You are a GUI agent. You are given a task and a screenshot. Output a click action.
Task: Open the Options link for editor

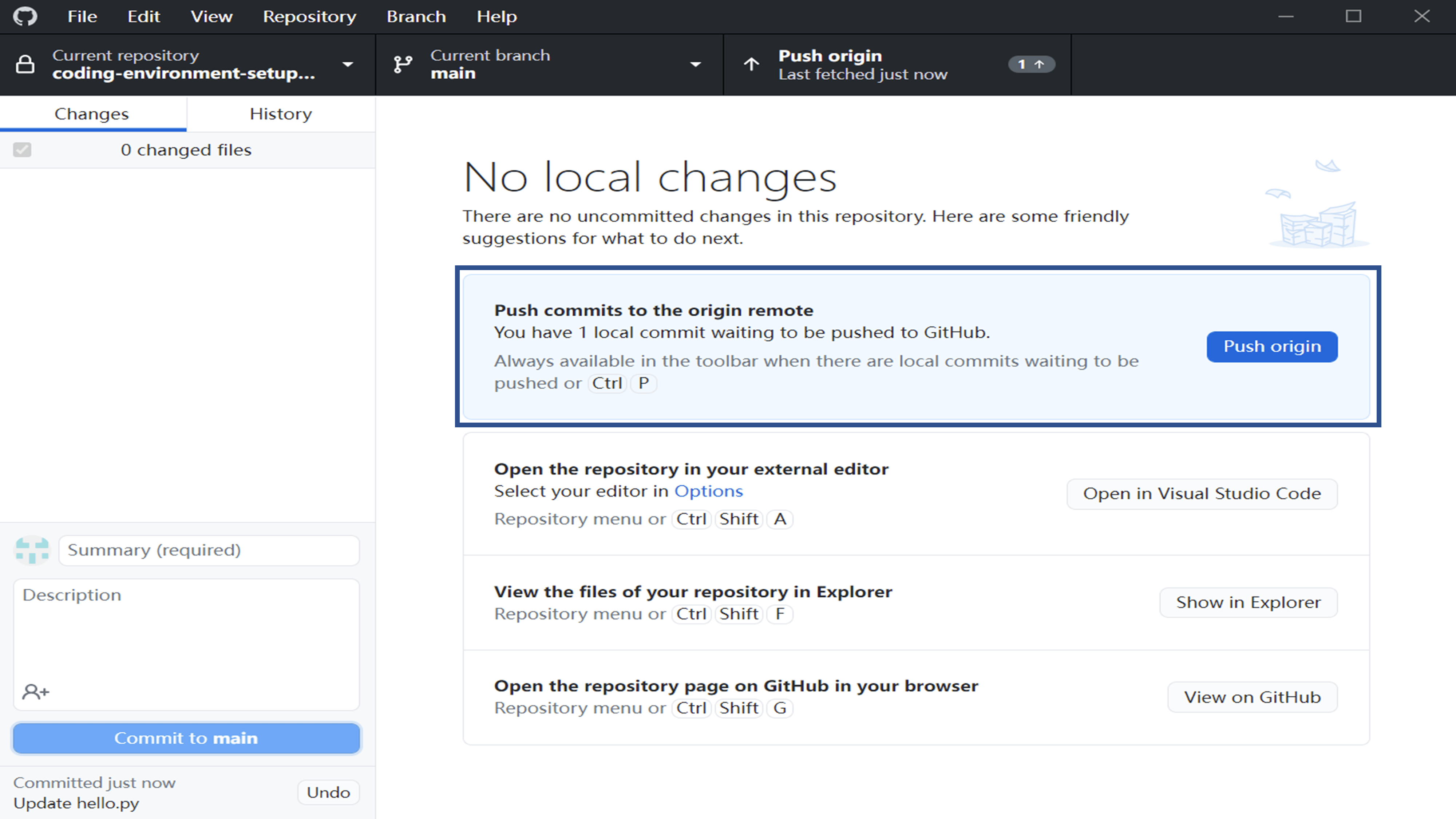tap(708, 491)
